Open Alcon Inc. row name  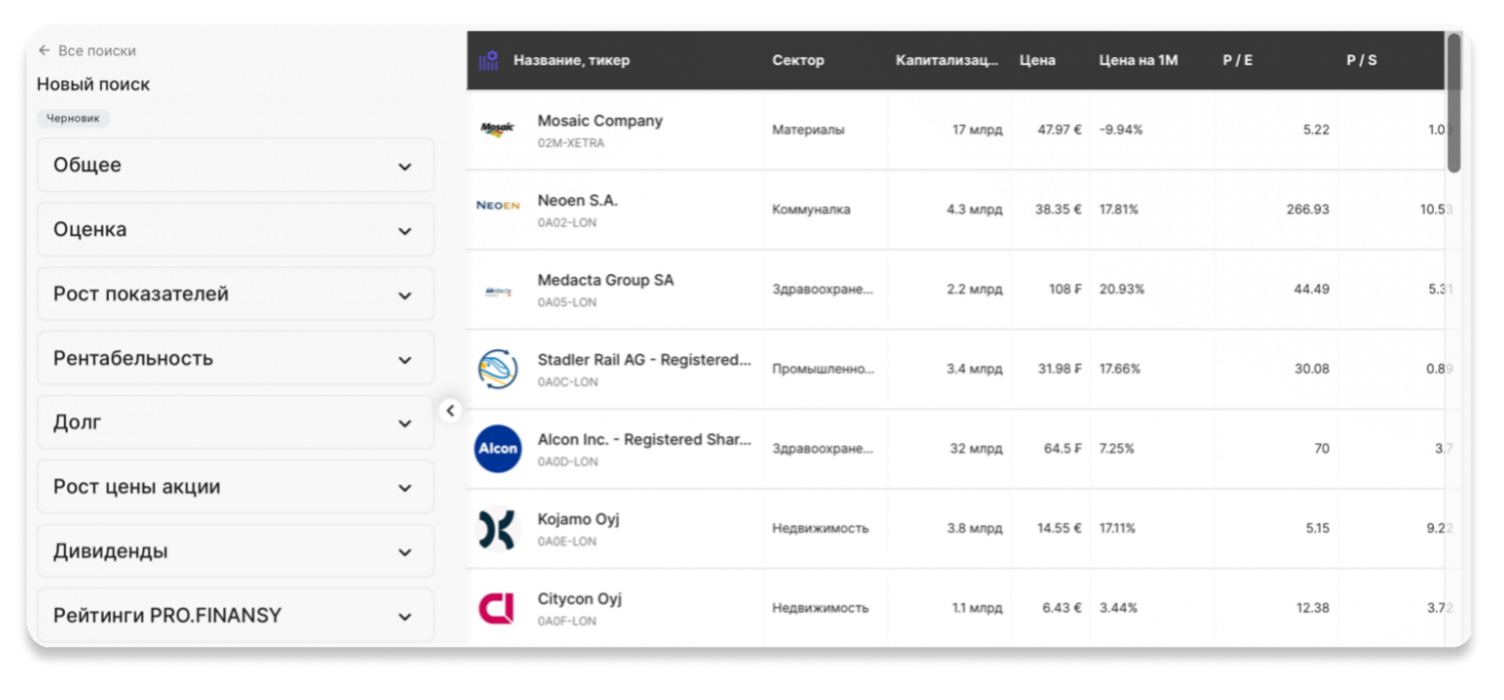[x=644, y=440]
